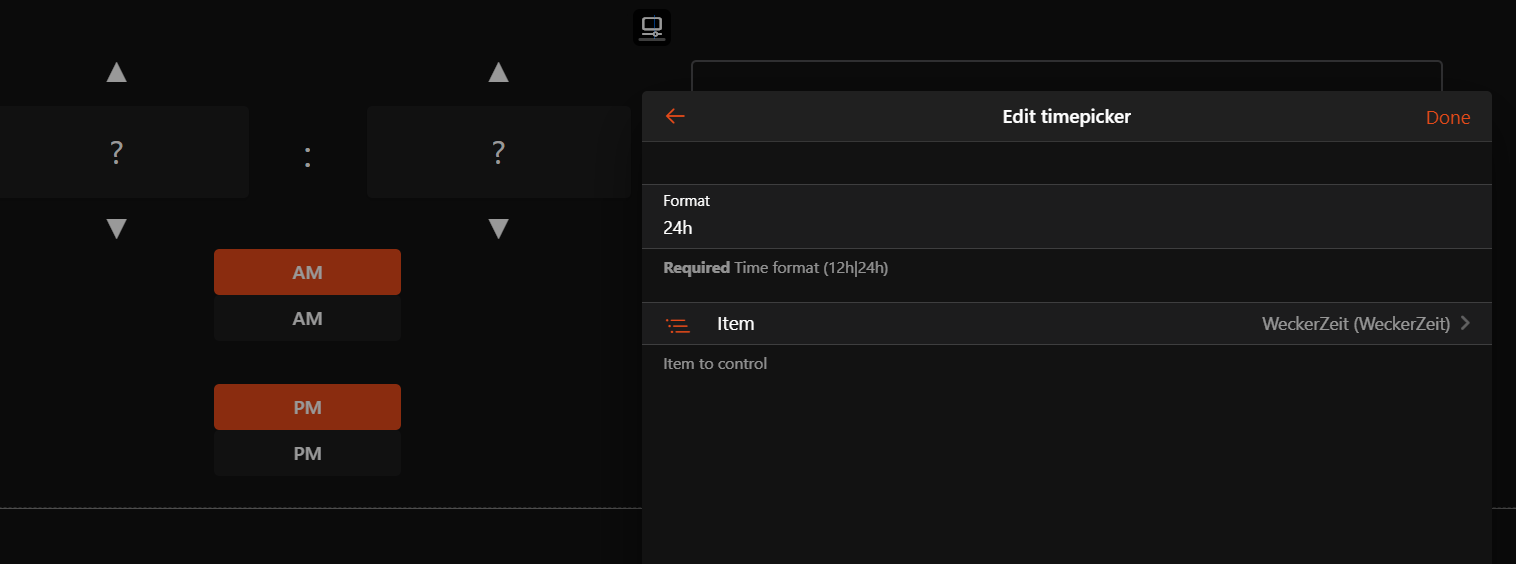The height and width of the screenshot is (564, 1516).
Task: Select the orange AM button
Action: [x=307, y=272]
